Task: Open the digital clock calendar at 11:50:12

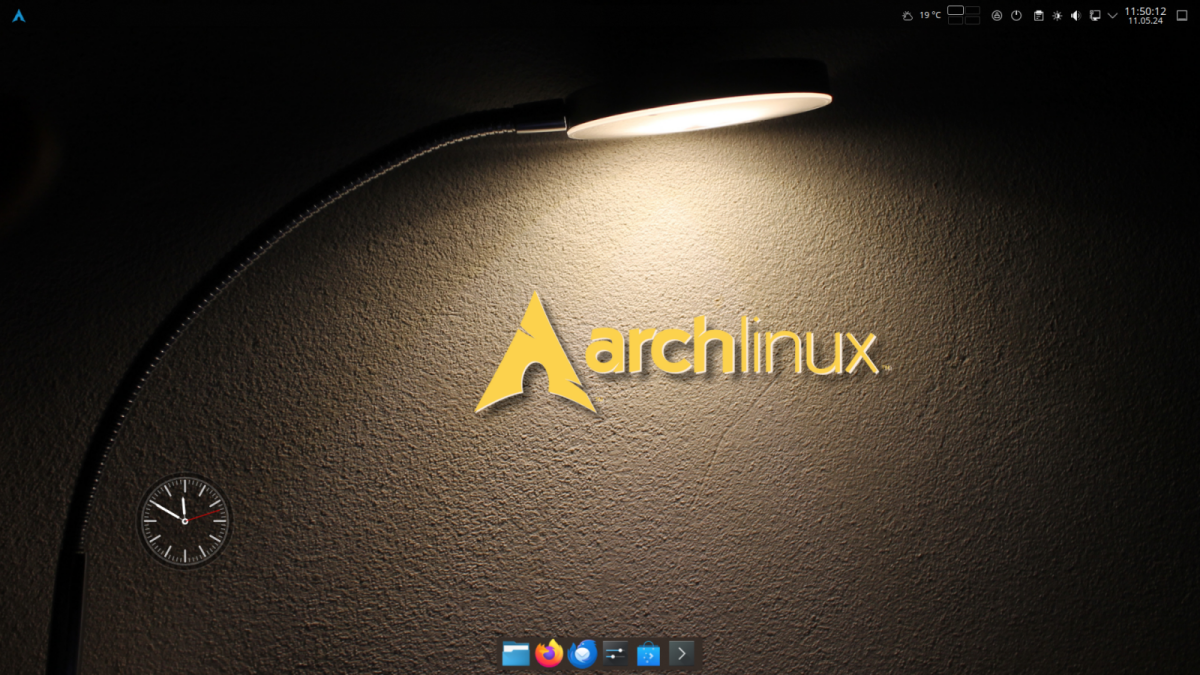Action: click(x=1145, y=16)
